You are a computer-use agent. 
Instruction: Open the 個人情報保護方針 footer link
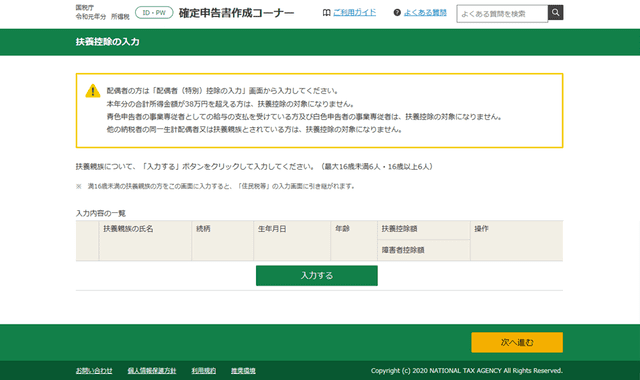[x=152, y=371]
